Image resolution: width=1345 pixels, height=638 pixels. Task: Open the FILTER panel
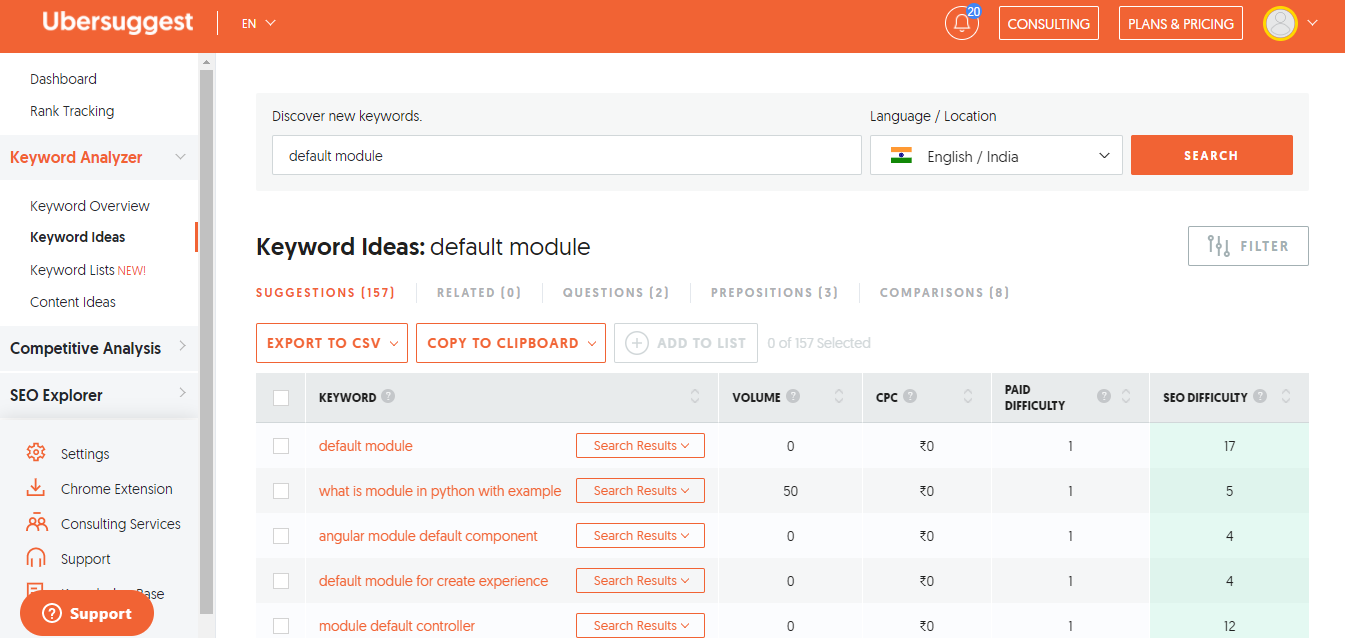tap(1247, 245)
